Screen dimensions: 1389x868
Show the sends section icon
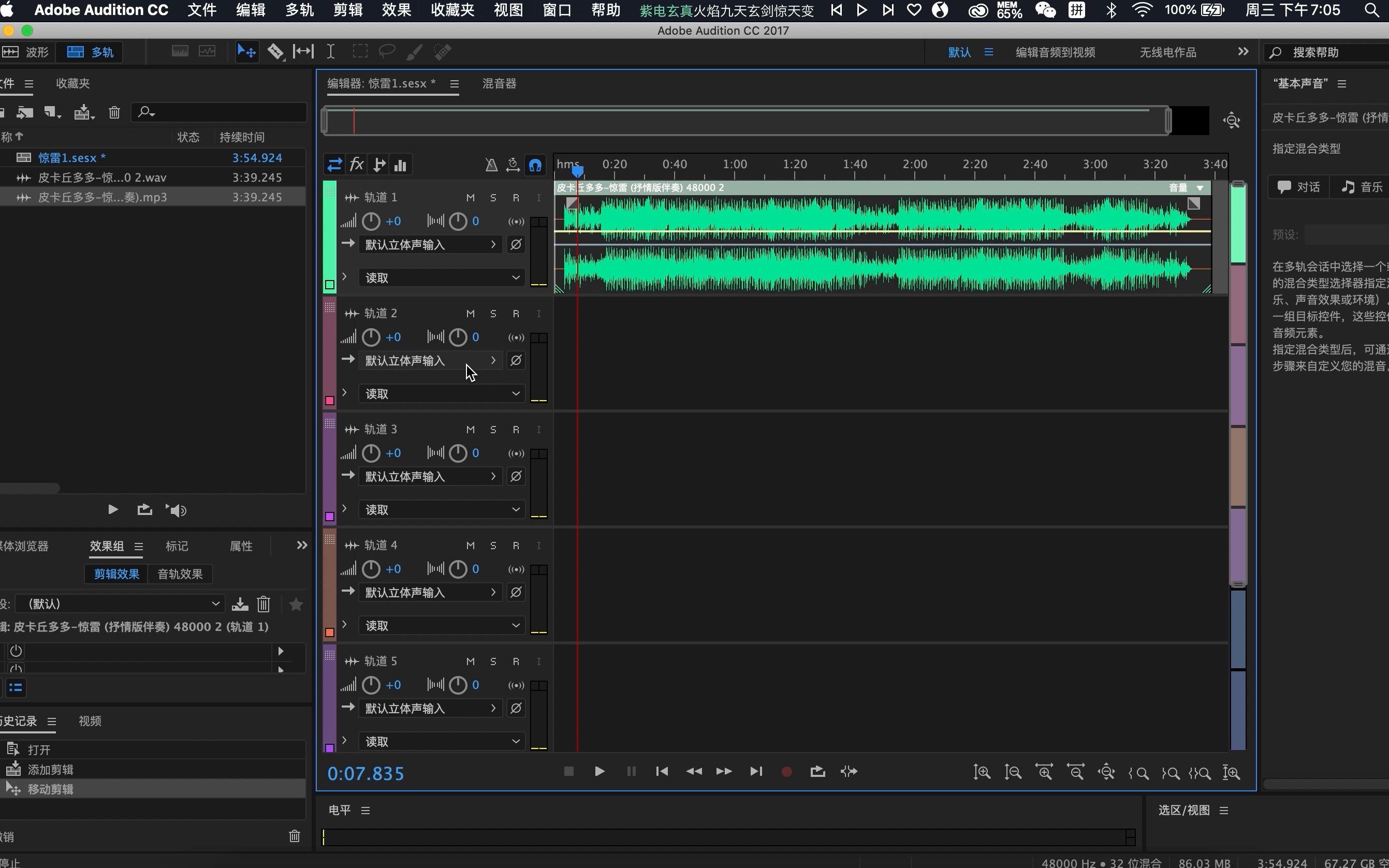click(379, 165)
